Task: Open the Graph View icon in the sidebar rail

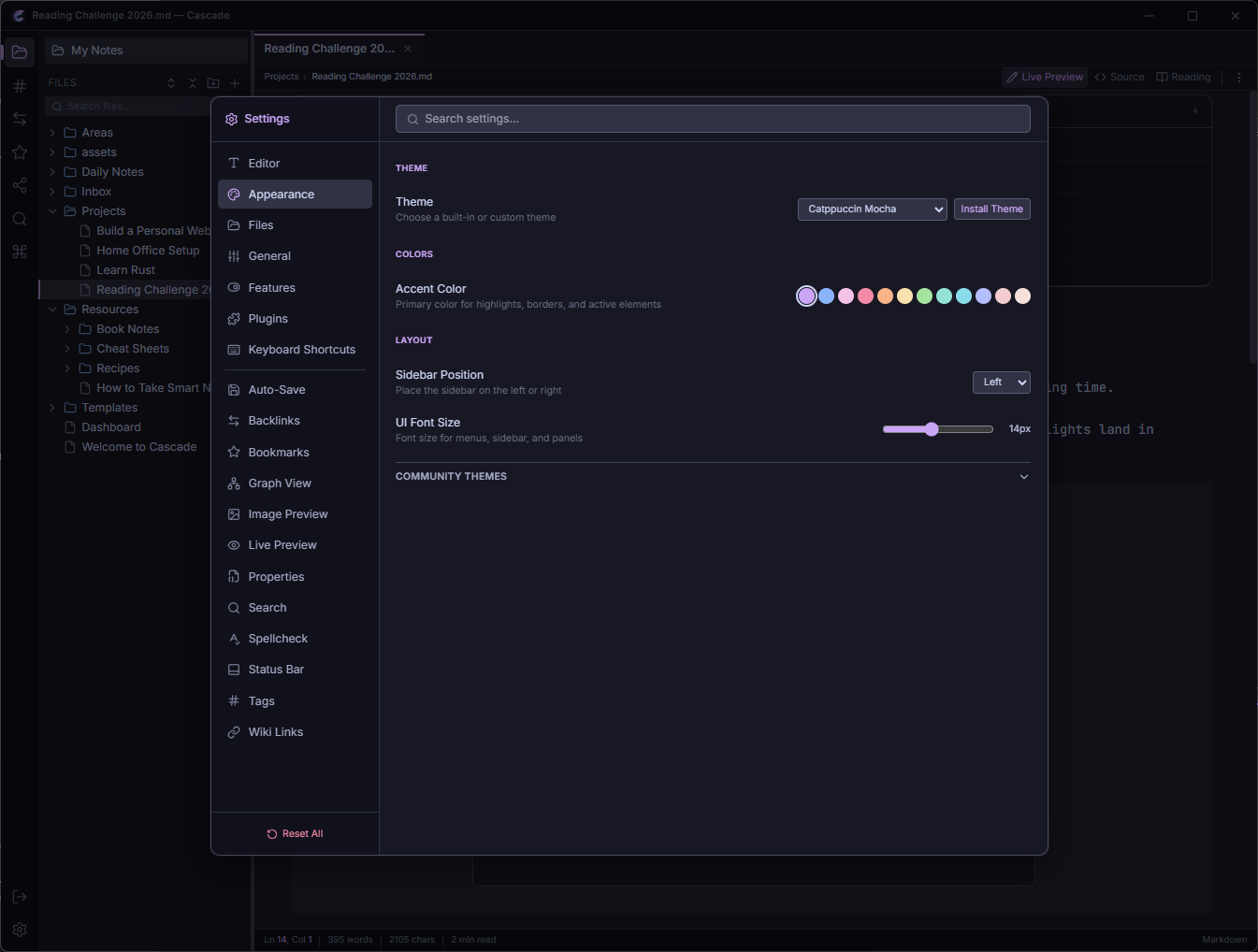Action: click(19, 185)
